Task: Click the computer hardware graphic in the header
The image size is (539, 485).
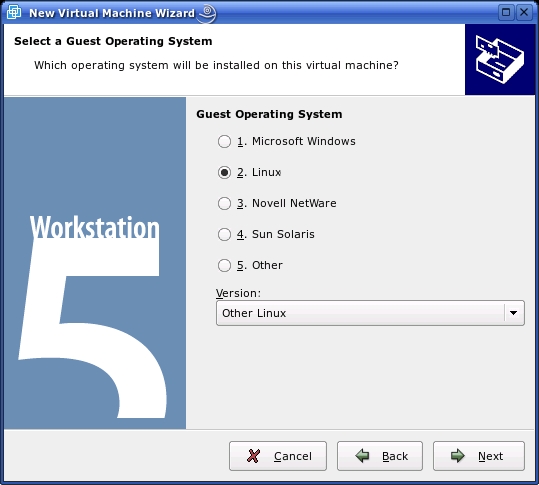Action: click(500, 60)
